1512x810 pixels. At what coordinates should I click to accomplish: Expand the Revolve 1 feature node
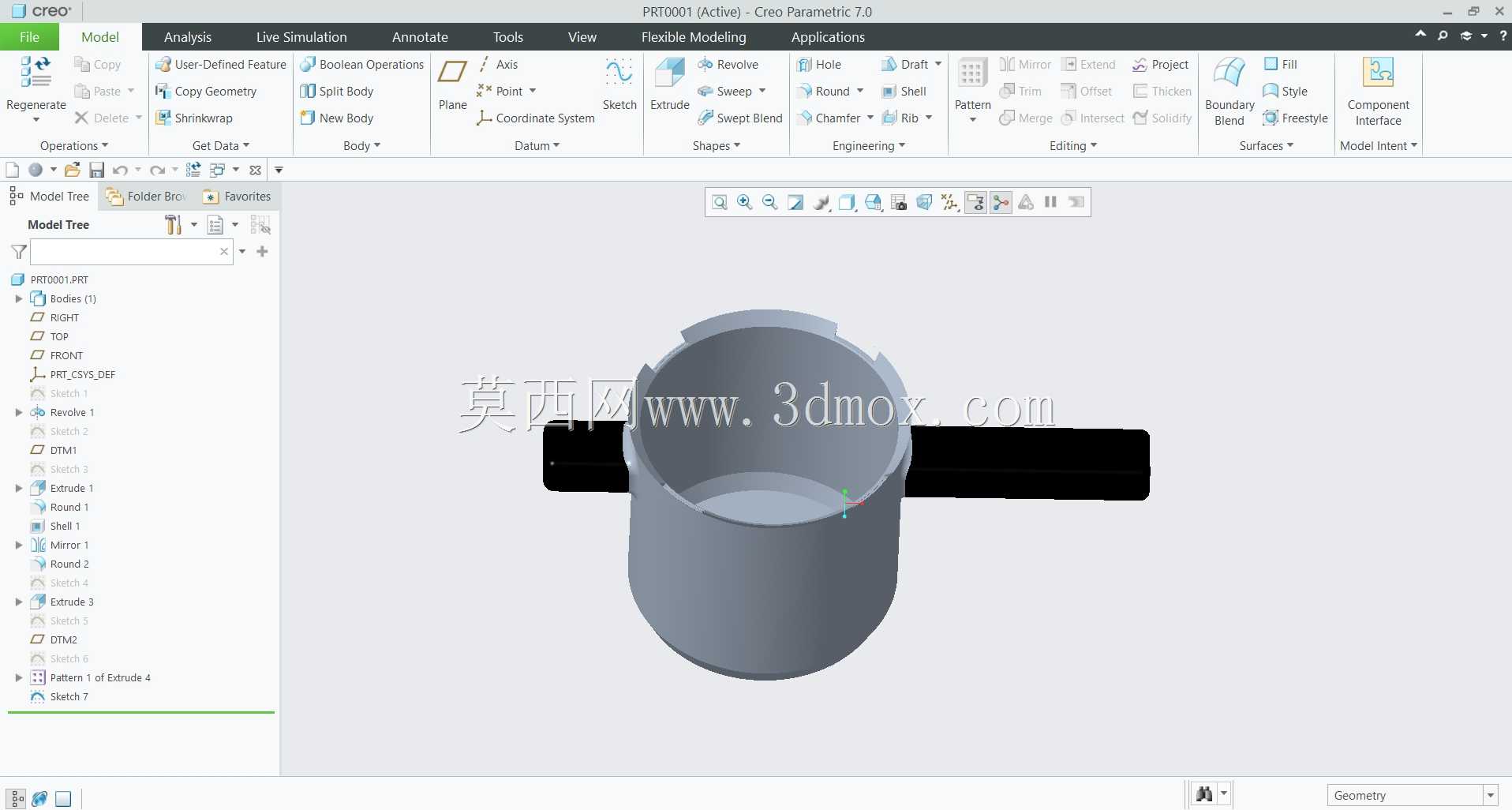[18, 413]
